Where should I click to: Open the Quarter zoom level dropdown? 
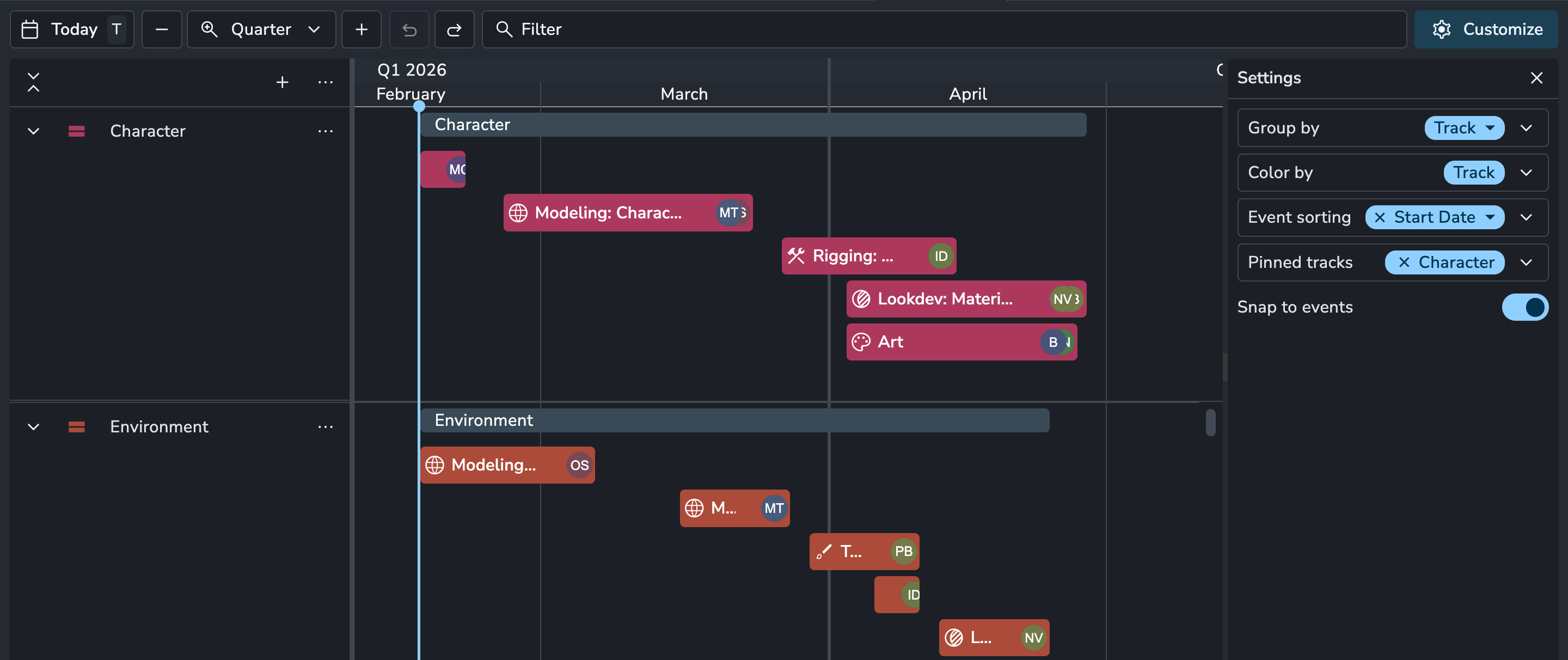point(314,29)
